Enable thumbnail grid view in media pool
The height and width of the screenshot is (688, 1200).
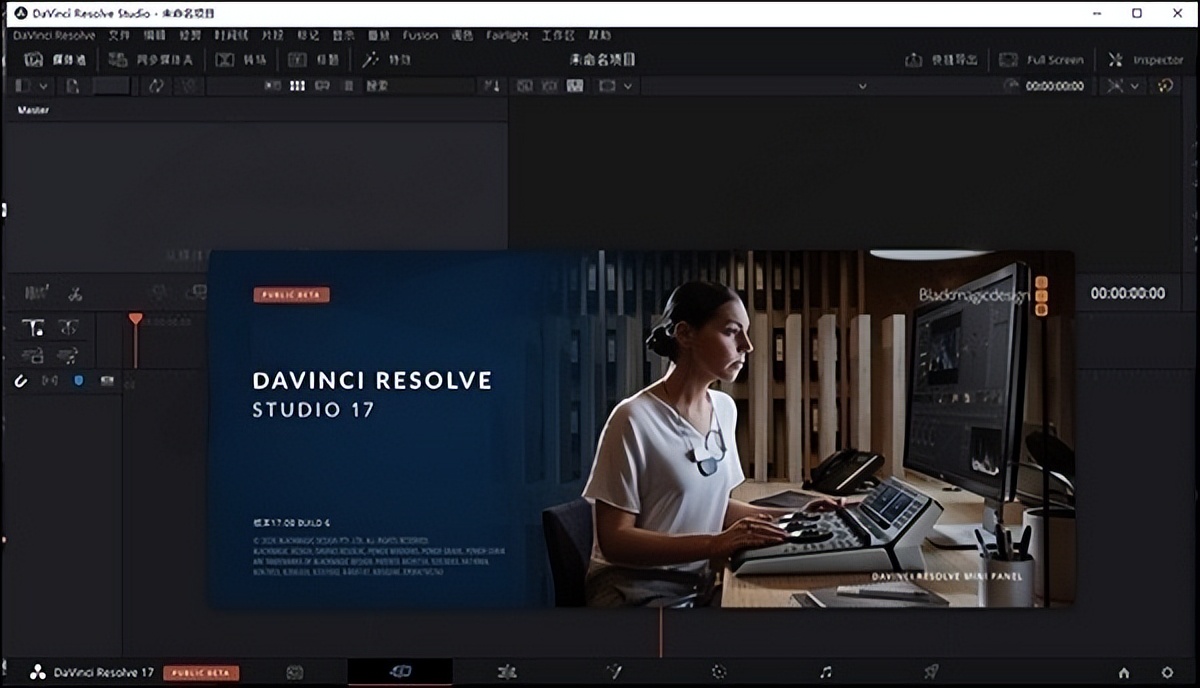296,86
